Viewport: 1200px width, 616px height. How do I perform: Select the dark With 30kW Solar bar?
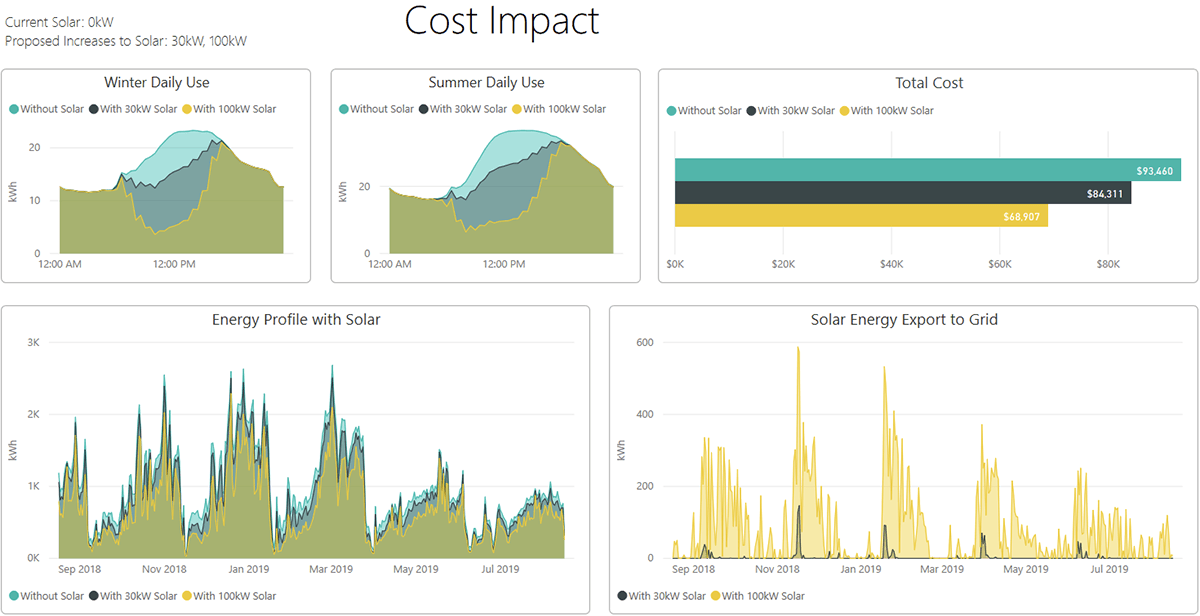tap(880, 193)
